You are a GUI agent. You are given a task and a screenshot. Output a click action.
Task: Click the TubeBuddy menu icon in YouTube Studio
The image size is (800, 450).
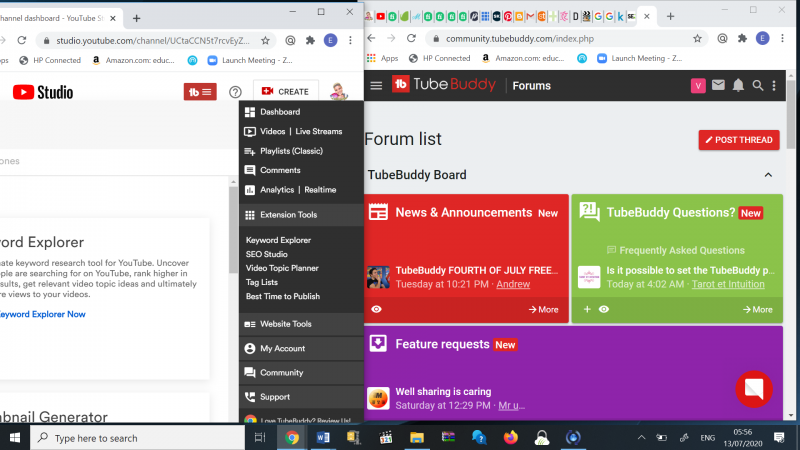click(x=200, y=92)
